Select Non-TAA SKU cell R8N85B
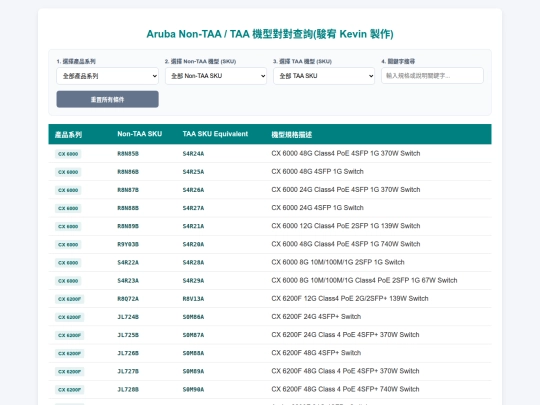Screen dimensions: 540x405 coord(128,154)
